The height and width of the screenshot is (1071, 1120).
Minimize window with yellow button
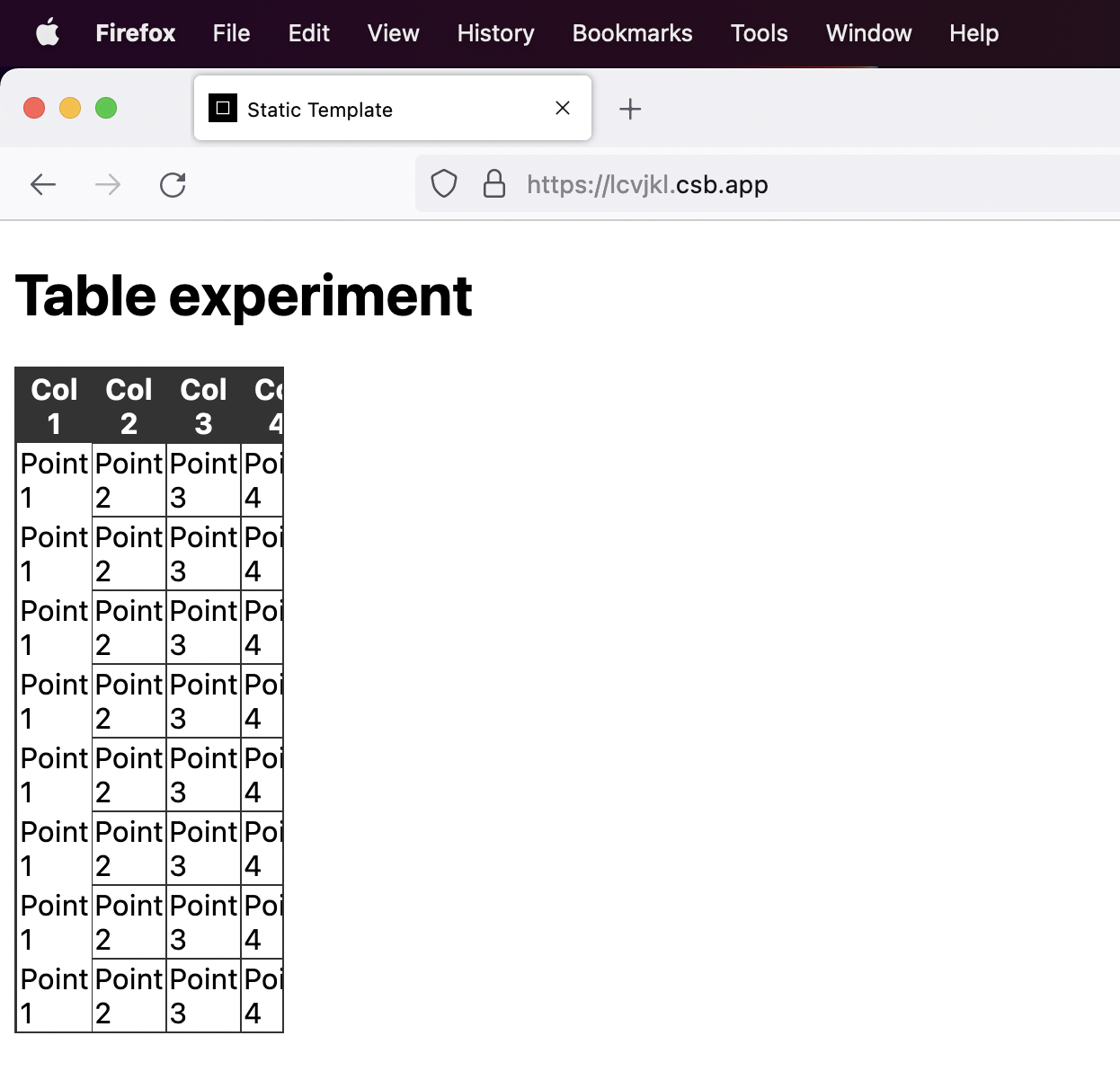(x=70, y=108)
